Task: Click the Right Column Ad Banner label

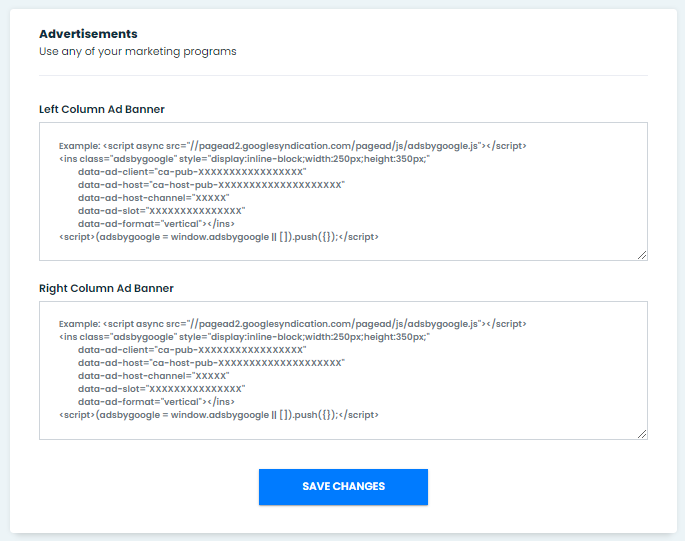Action: point(106,288)
